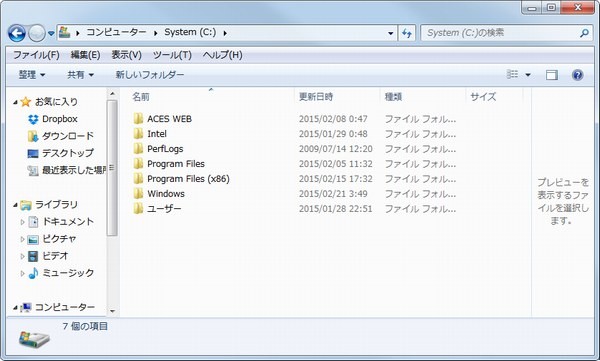
Task: Click the magnifier search icon
Action: click(584, 33)
